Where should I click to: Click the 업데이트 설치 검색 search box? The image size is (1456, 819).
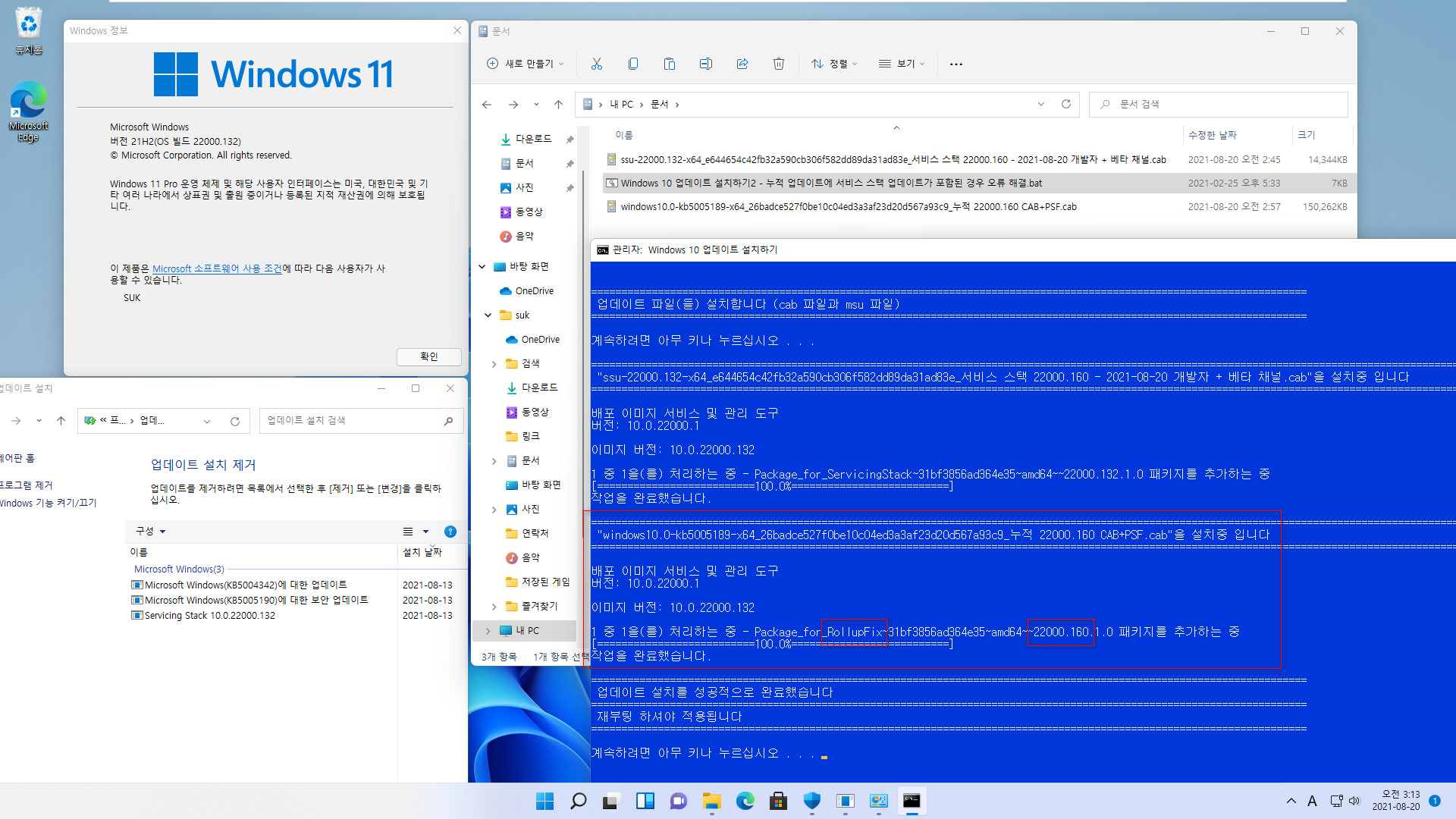pos(360,421)
